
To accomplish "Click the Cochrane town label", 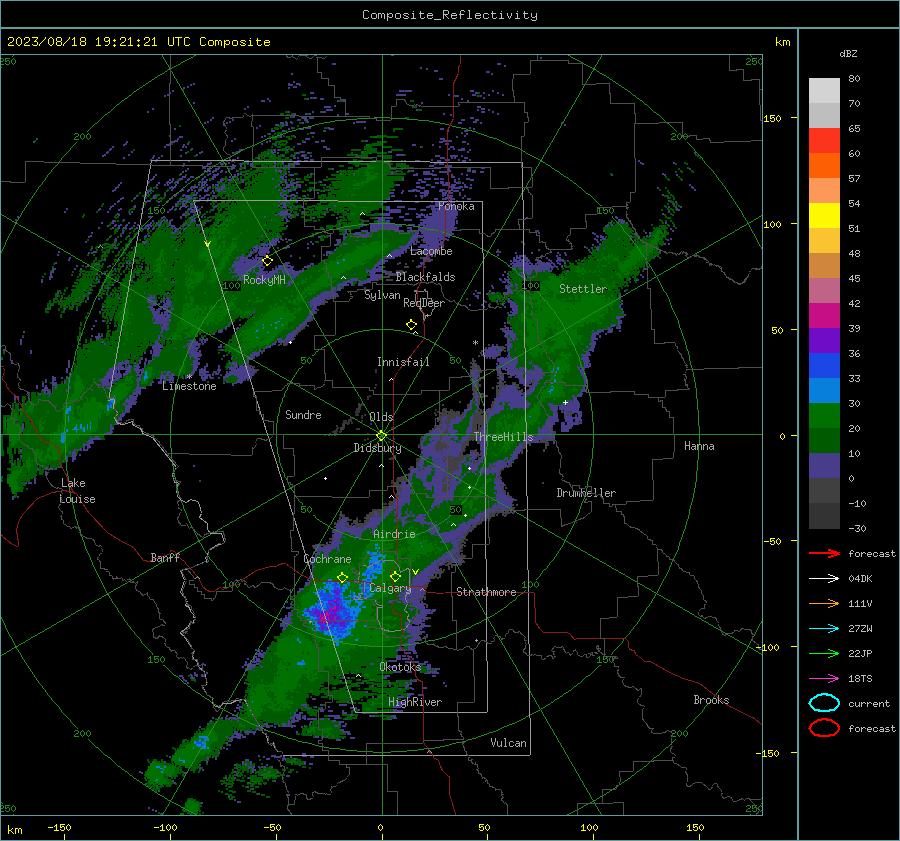I will [327, 559].
